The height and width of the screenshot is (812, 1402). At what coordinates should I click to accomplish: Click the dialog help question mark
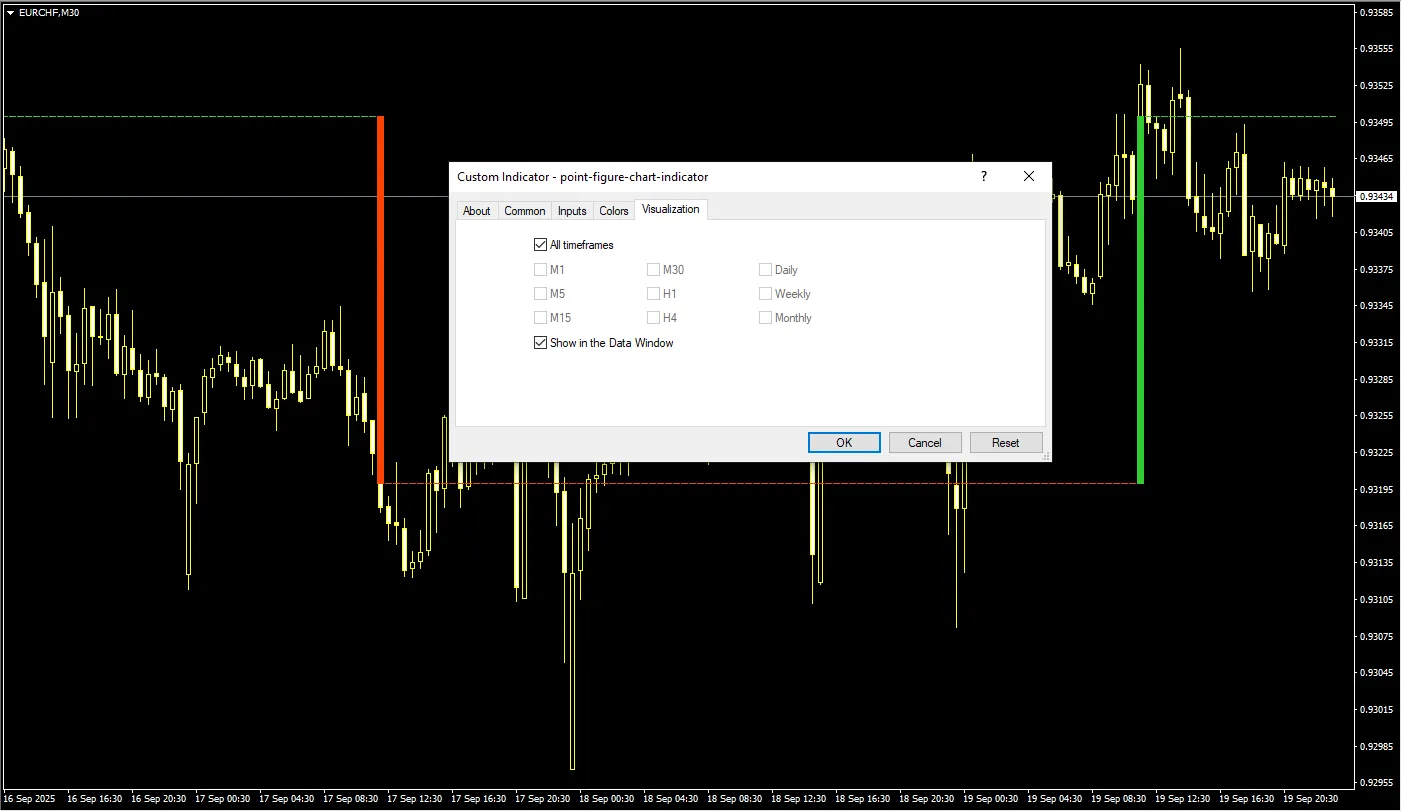(984, 176)
